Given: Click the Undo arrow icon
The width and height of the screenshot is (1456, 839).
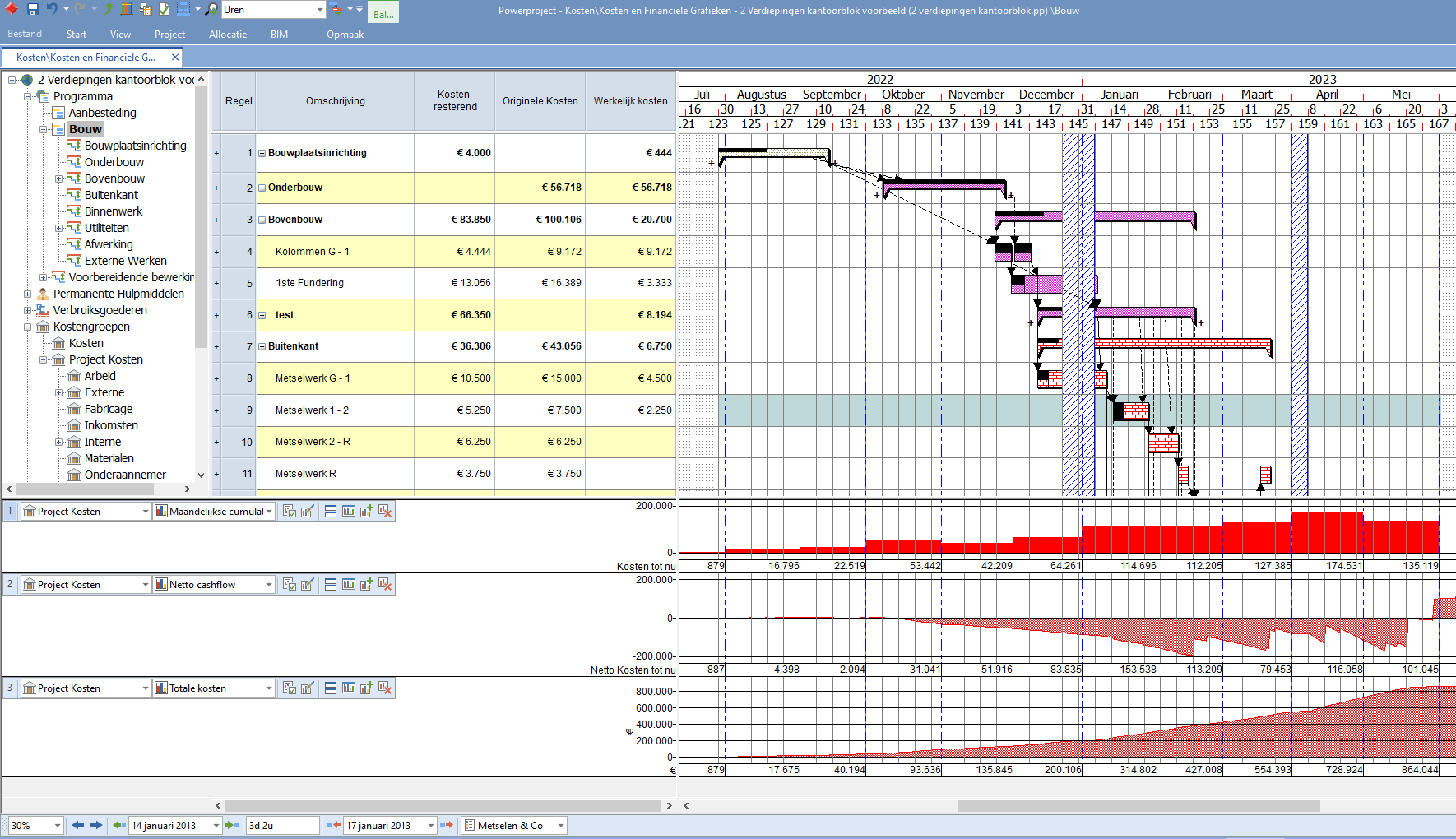Looking at the screenshot, I should 52,9.
